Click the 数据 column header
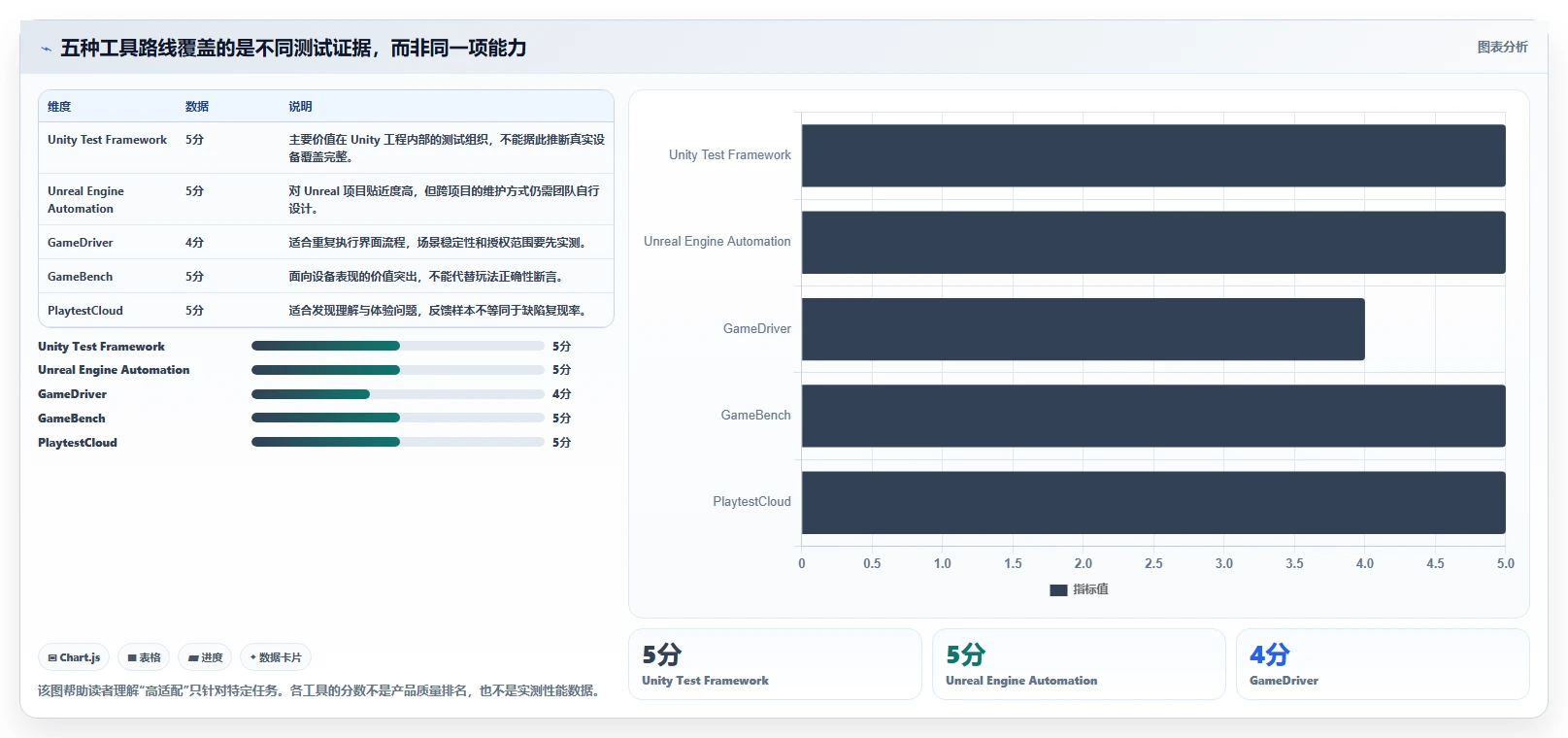Image resolution: width=1568 pixels, height=738 pixels. (197, 107)
